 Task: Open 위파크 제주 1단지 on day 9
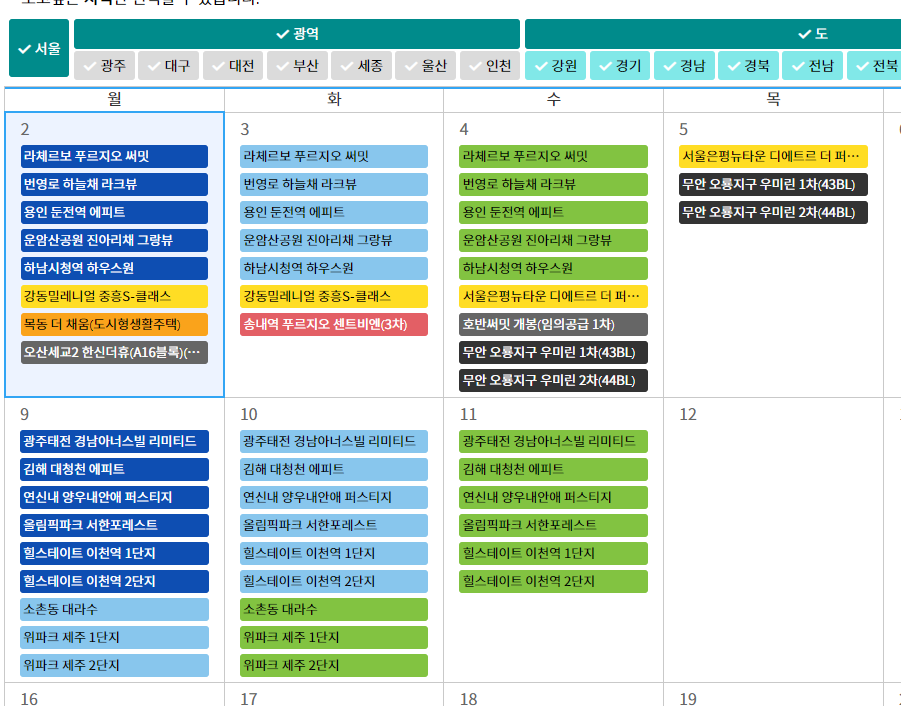pos(114,638)
